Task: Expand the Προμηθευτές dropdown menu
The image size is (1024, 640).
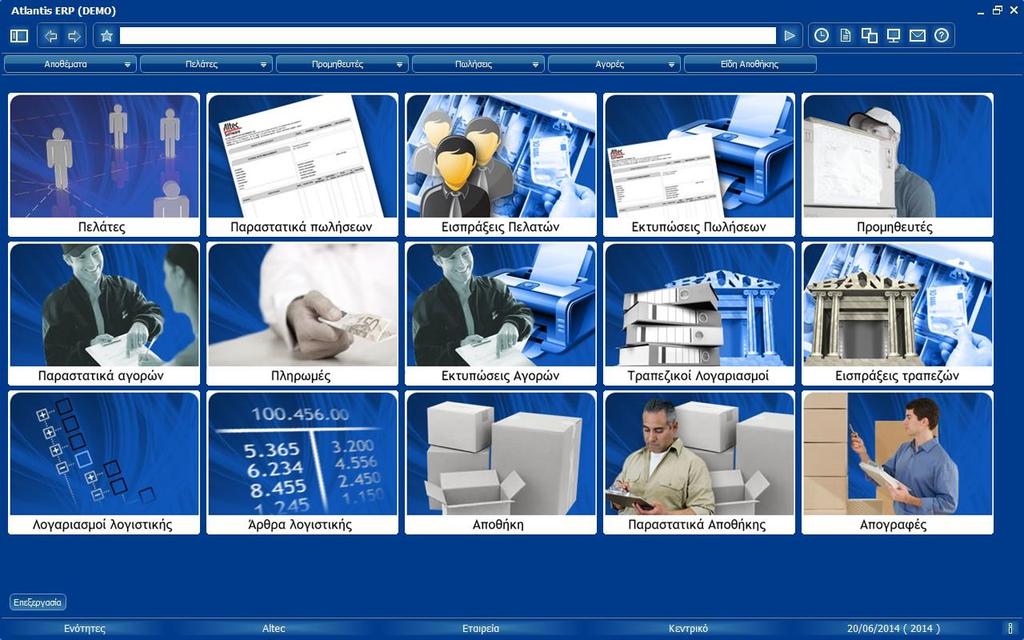Action: [342, 65]
